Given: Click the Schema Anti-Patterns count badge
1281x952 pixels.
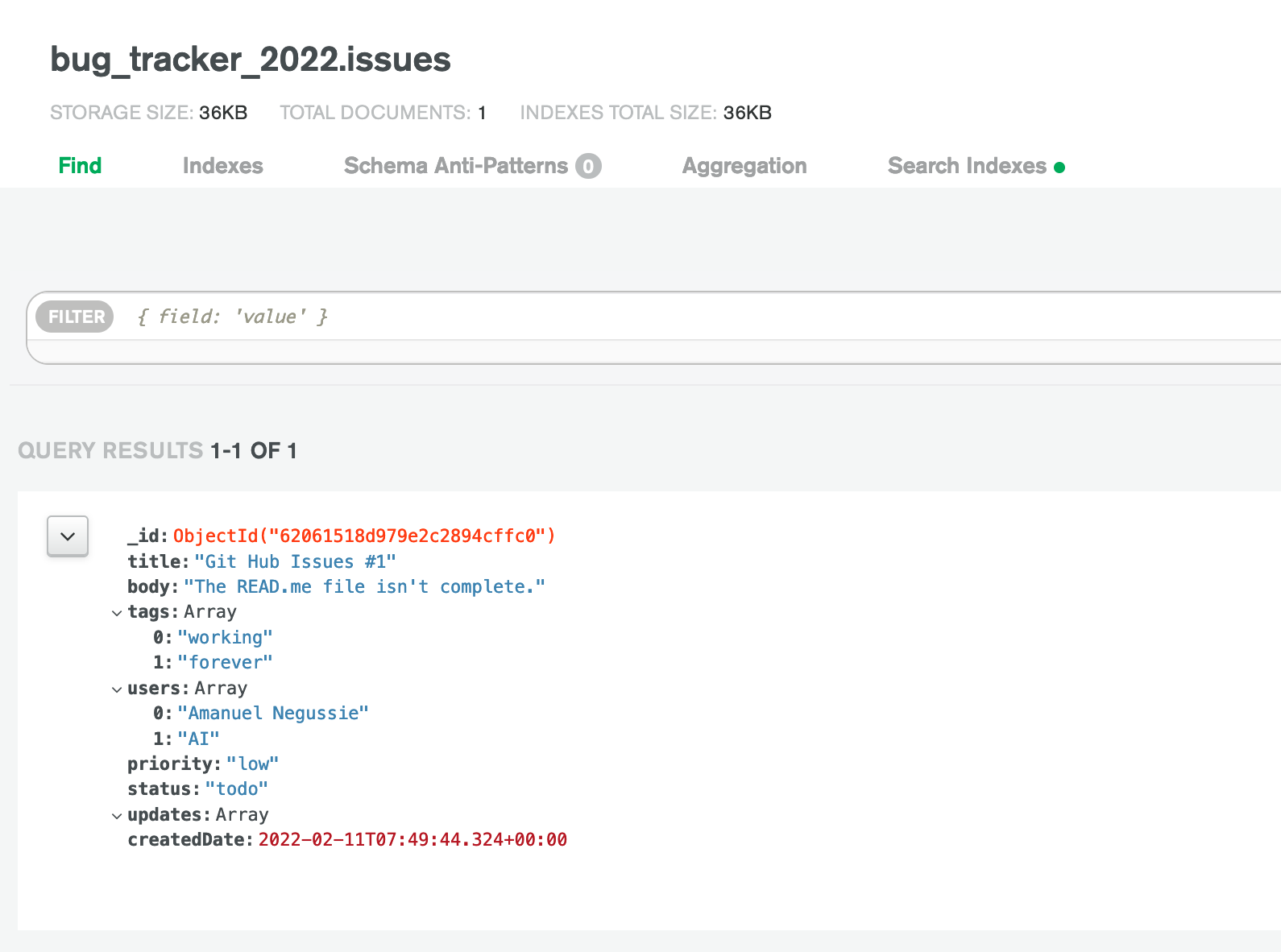Looking at the screenshot, I should pos(588,166).
